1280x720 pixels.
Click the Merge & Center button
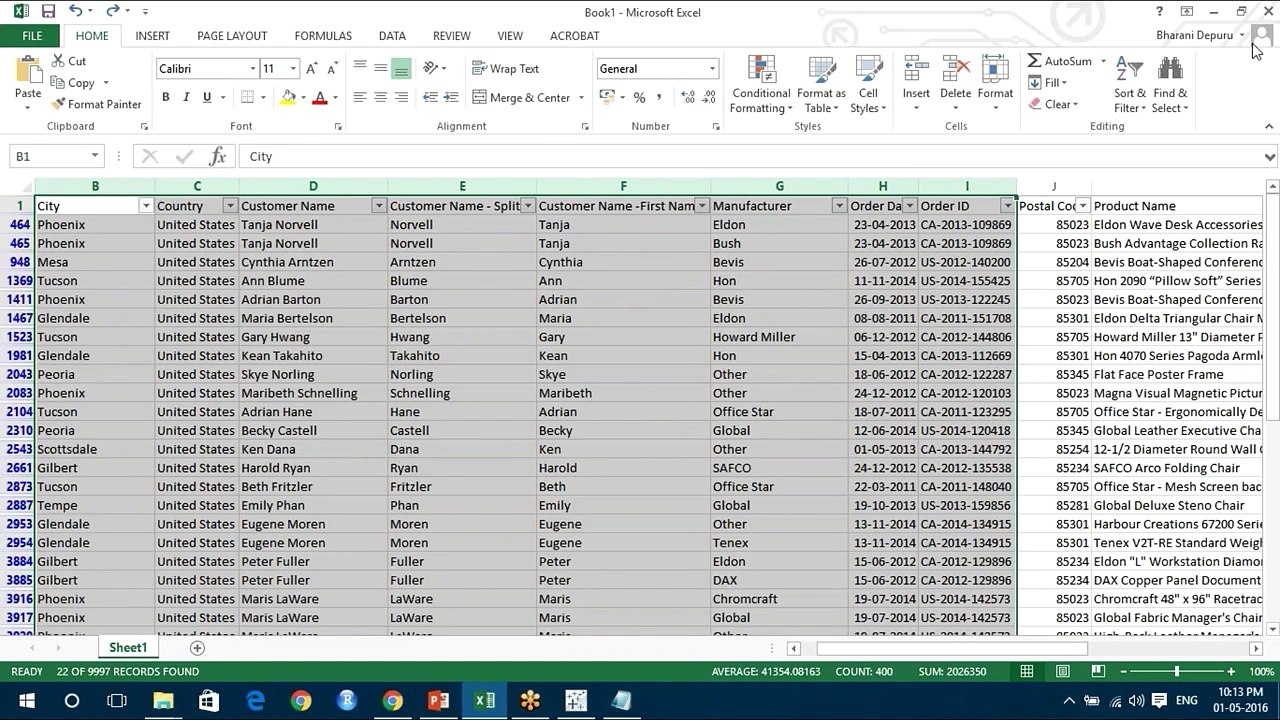pyautogui.click(x=521, y=97)
